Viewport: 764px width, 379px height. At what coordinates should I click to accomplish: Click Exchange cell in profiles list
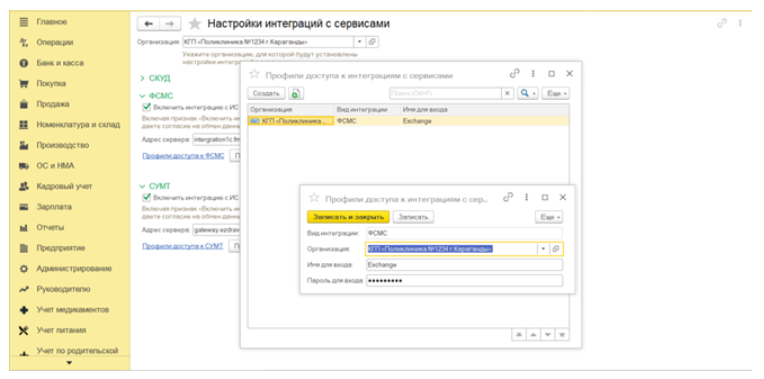(x=484, y=121)
